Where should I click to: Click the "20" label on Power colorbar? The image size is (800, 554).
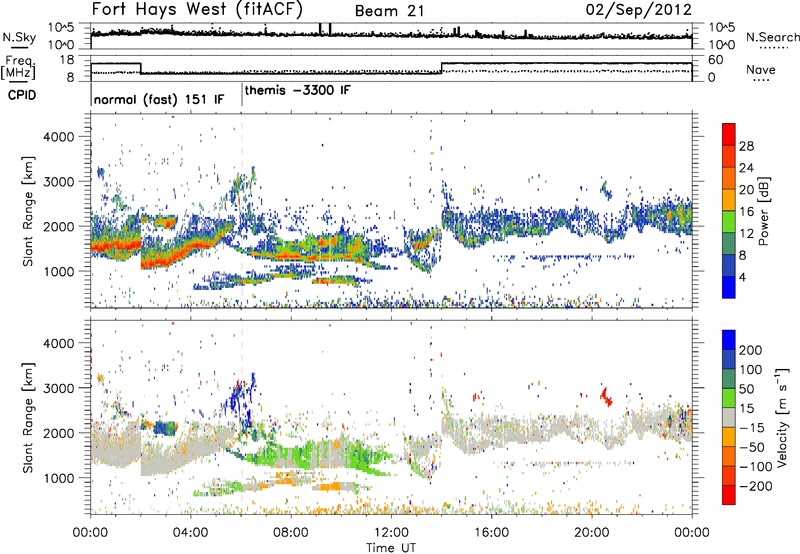tap(746, 190)
